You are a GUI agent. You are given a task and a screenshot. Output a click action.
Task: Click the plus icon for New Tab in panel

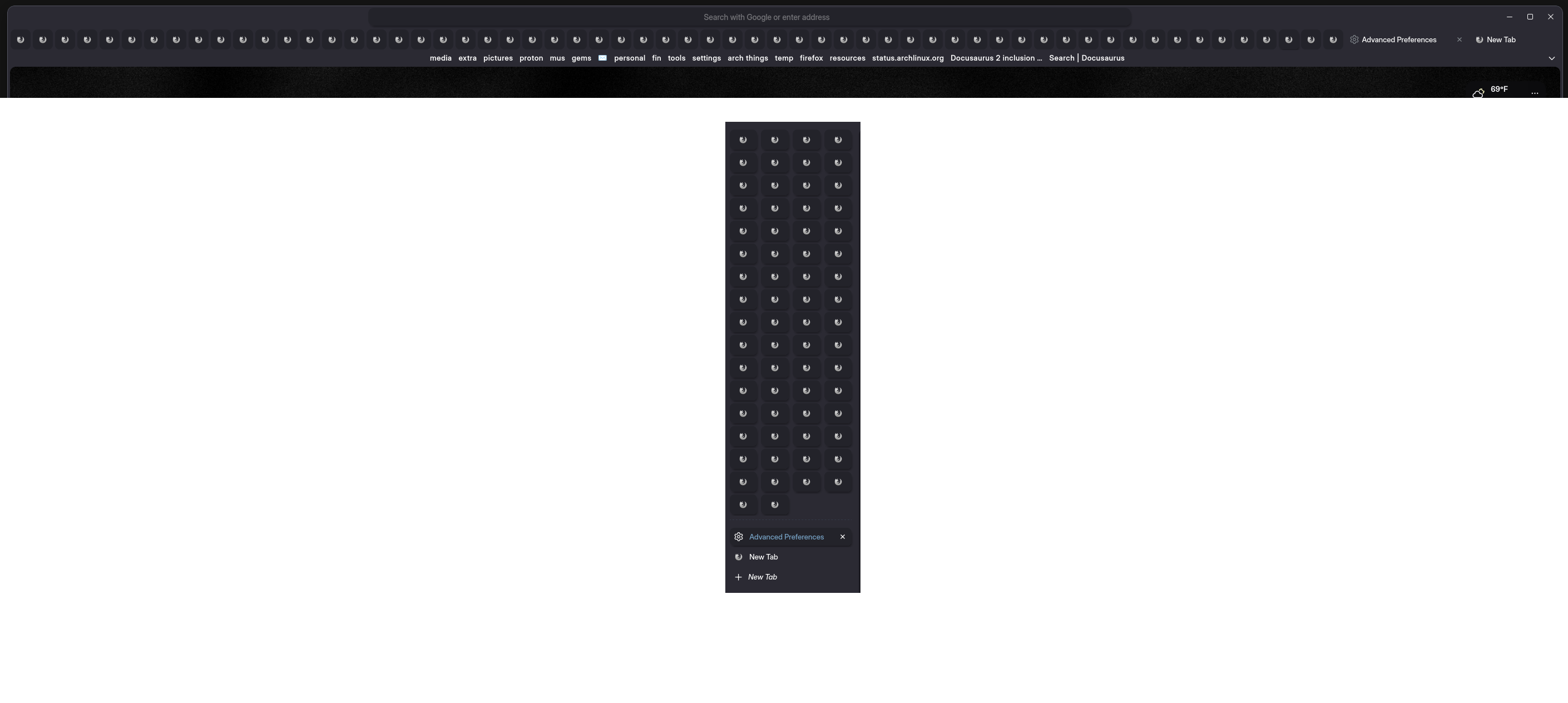coord(738,577)
